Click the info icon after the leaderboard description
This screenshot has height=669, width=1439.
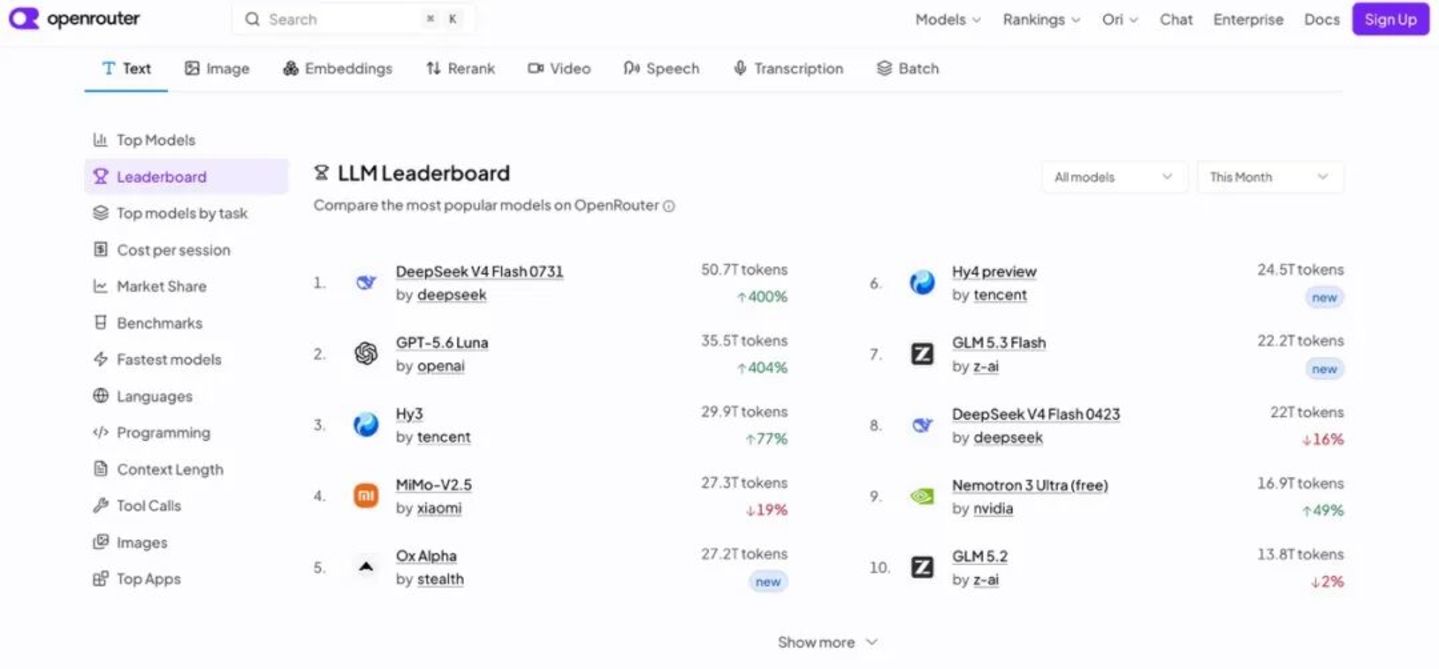pos(669,206)
